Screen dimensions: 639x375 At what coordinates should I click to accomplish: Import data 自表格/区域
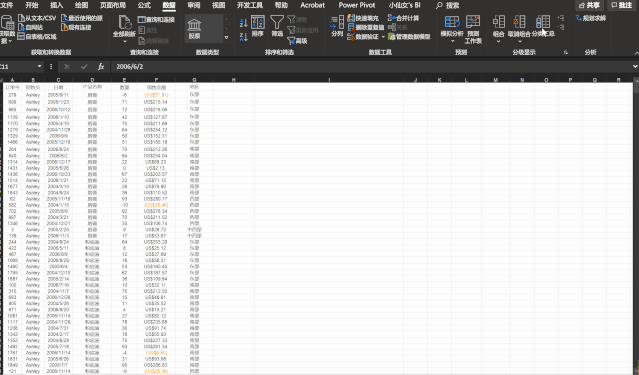37,37
